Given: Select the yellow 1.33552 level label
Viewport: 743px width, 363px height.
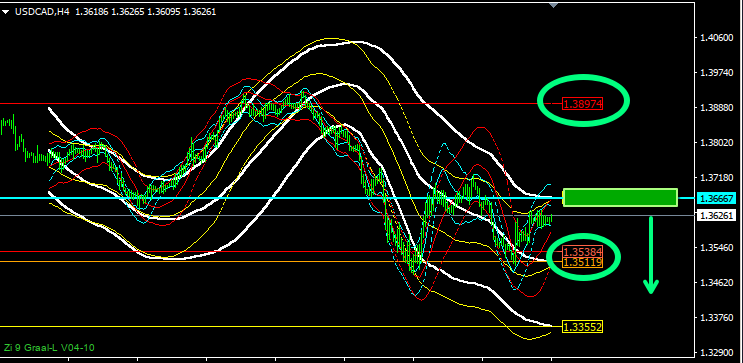Looking at the screenshot, I should pos(582,327).
